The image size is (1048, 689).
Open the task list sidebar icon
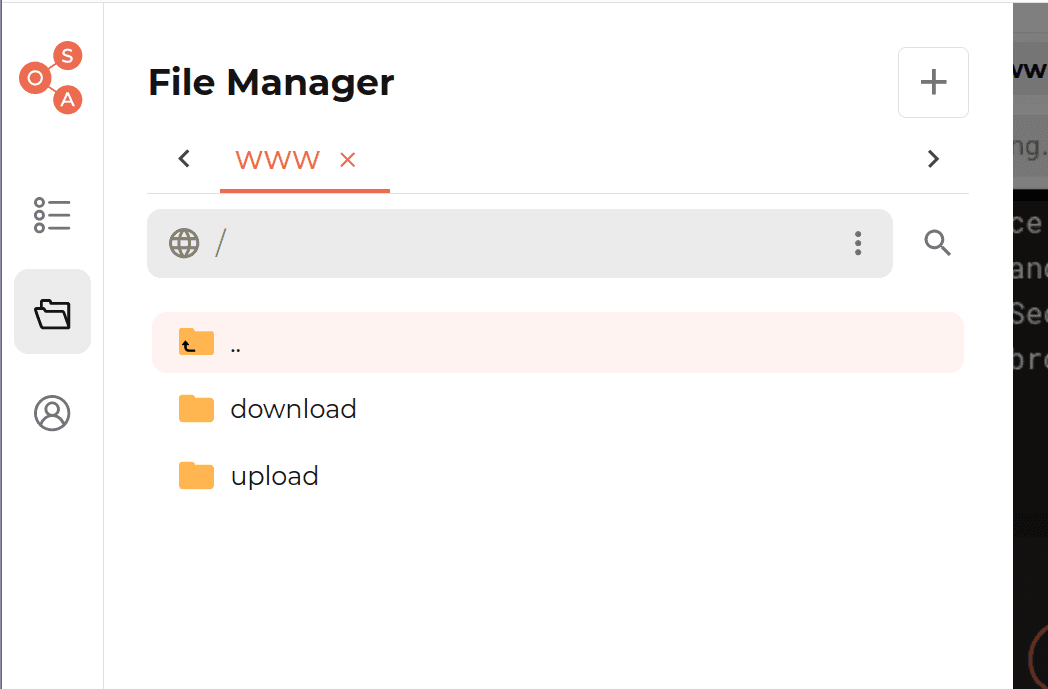pos(52,215)
